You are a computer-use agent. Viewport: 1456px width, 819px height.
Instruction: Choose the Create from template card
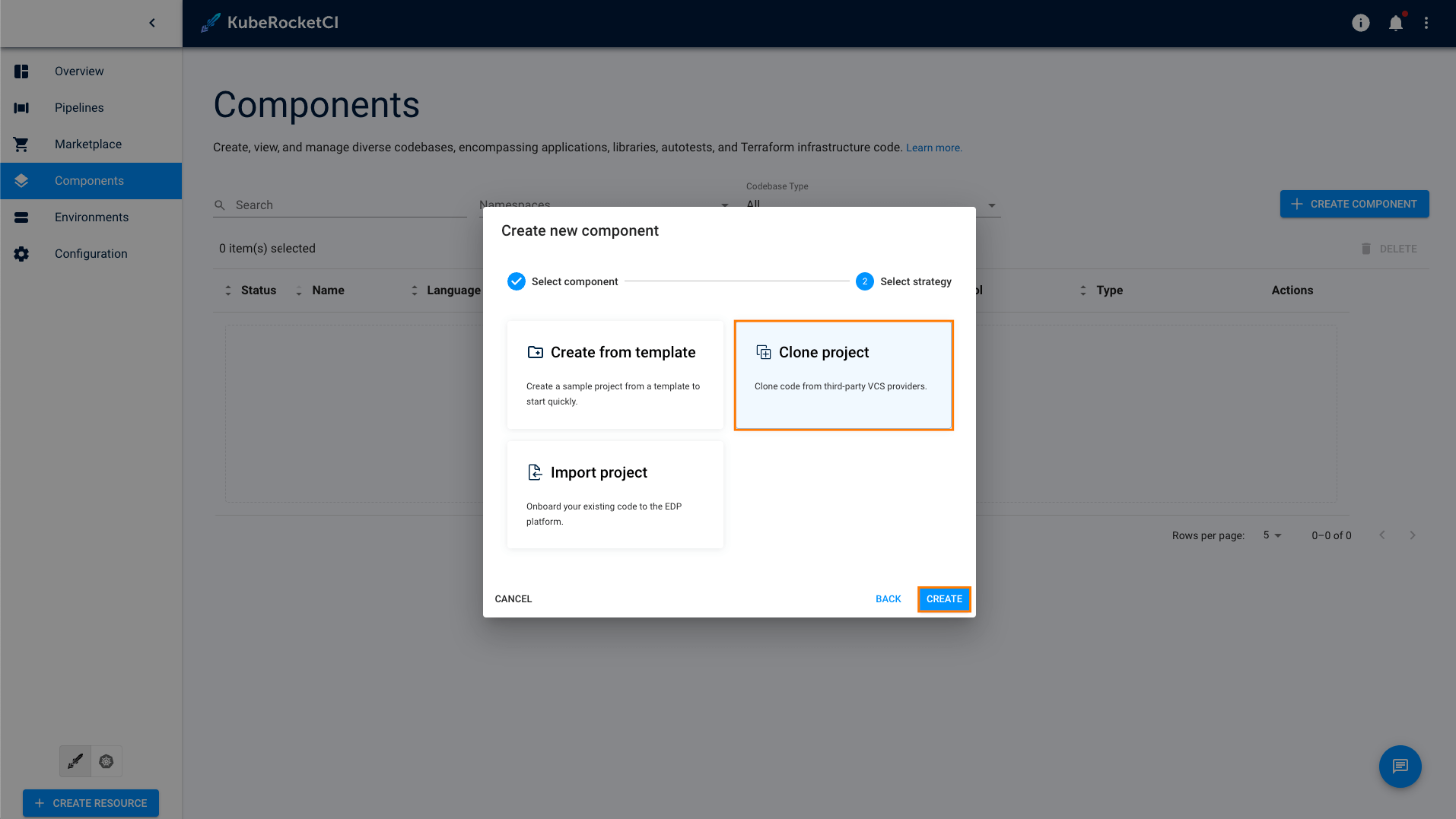pos(615,375)
